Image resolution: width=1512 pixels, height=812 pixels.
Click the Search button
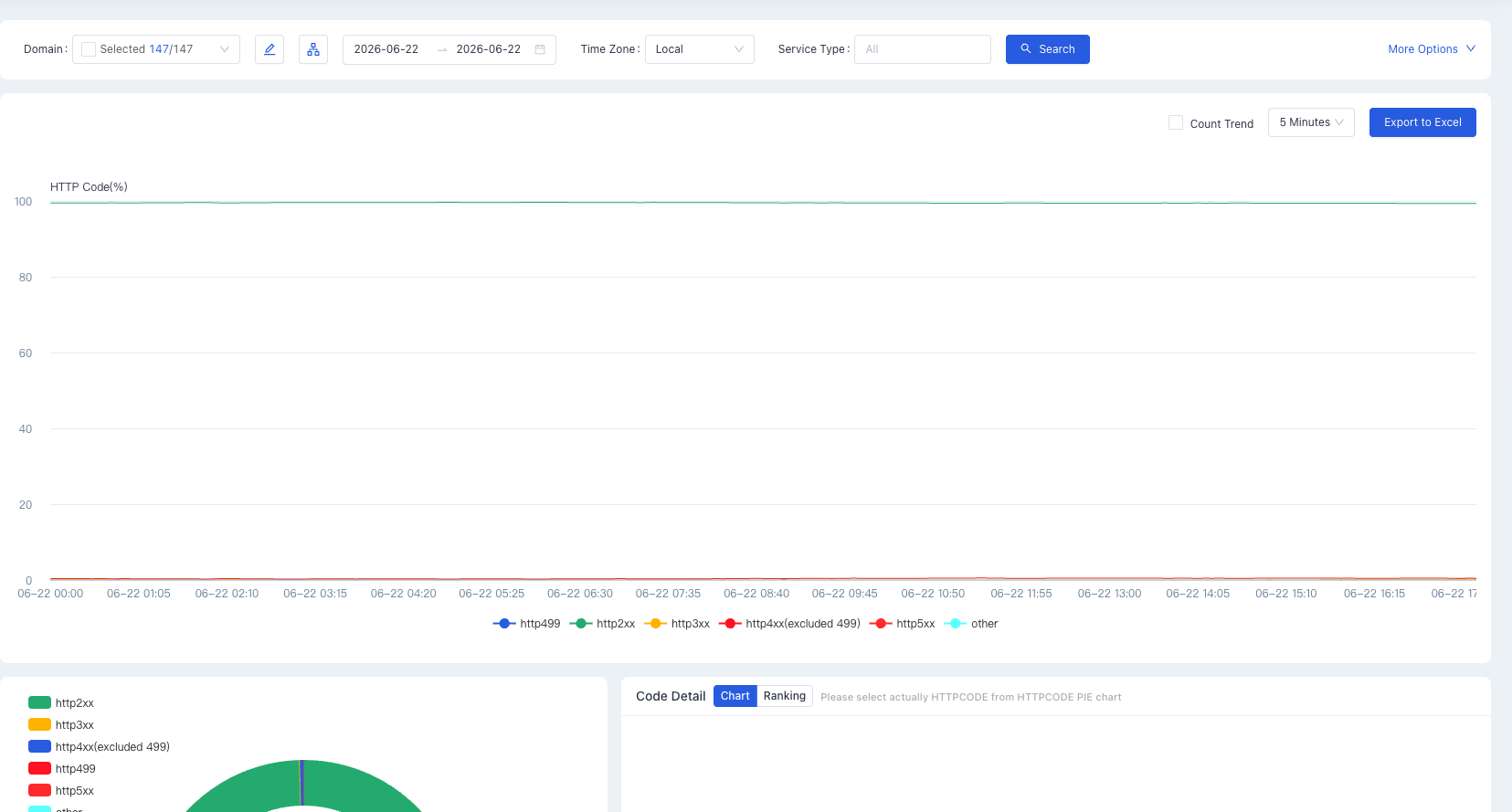click(1048, 49)
